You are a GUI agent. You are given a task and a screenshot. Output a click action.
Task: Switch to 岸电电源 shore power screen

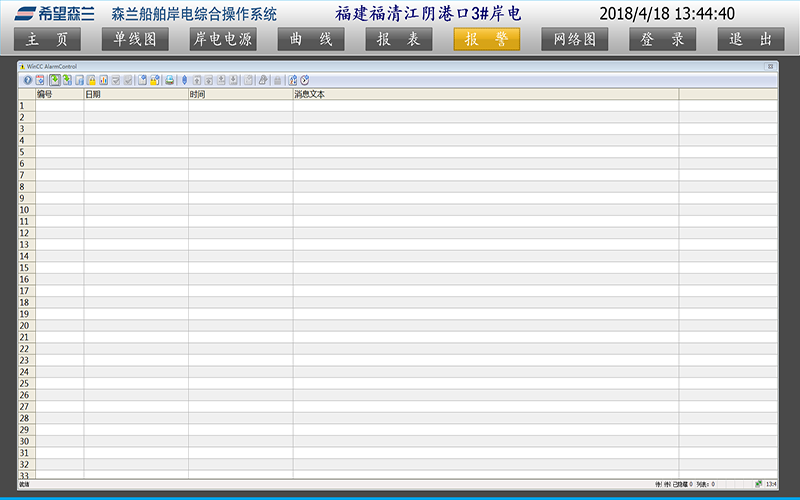coord(223,39)
